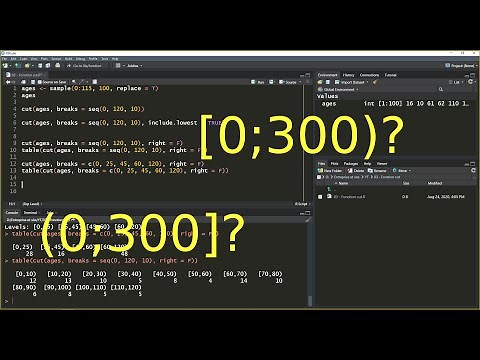
Task: Switch to the Terminal tab
Action: coord(31,213)
